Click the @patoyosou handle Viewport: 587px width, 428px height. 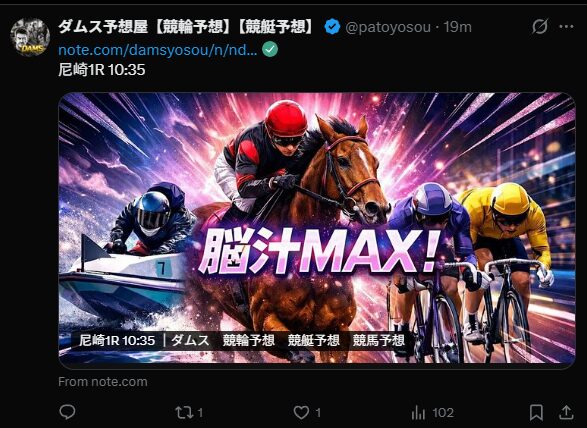[387, 27]
